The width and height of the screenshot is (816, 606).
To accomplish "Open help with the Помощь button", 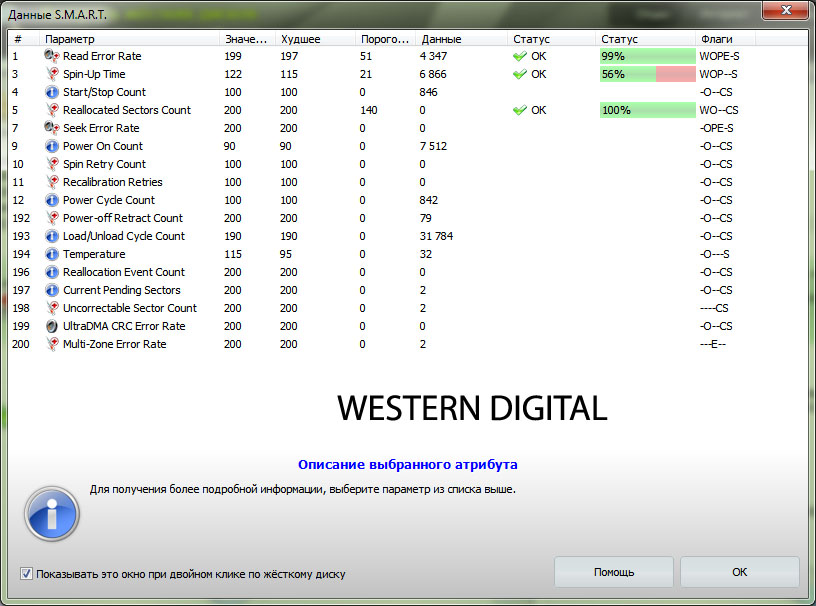I will (614, 572).
